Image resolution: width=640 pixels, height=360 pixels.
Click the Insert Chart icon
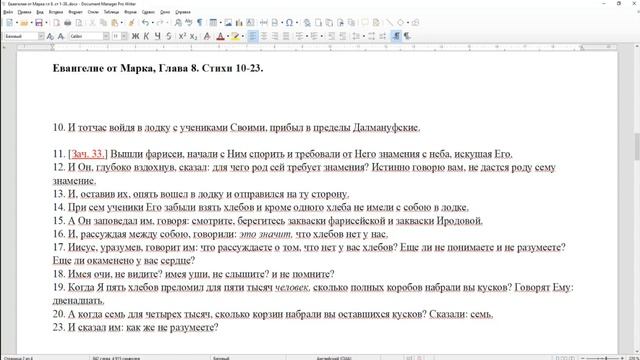(239, 23)
